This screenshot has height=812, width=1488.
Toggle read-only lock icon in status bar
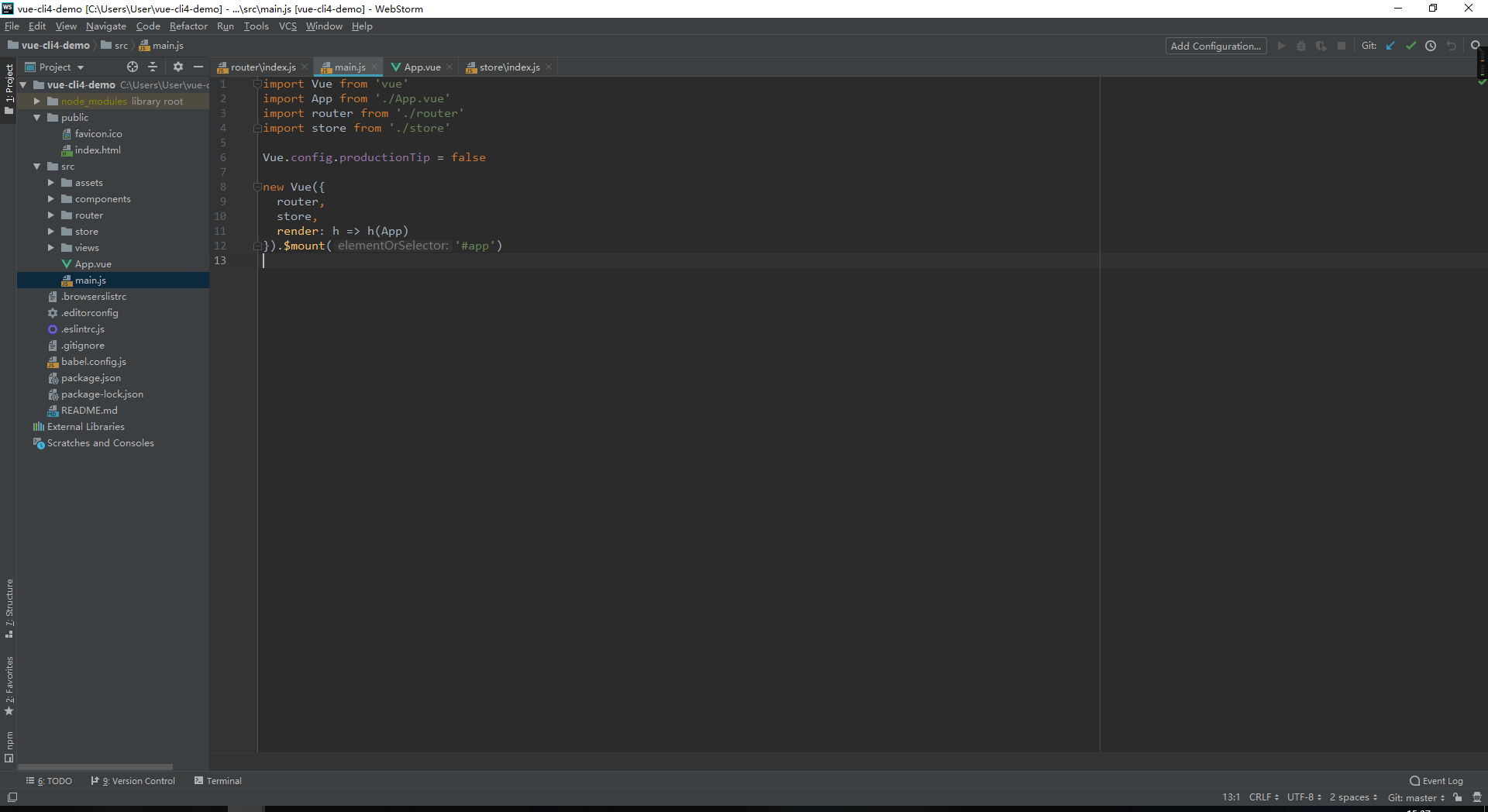[x=1458, y=797]
